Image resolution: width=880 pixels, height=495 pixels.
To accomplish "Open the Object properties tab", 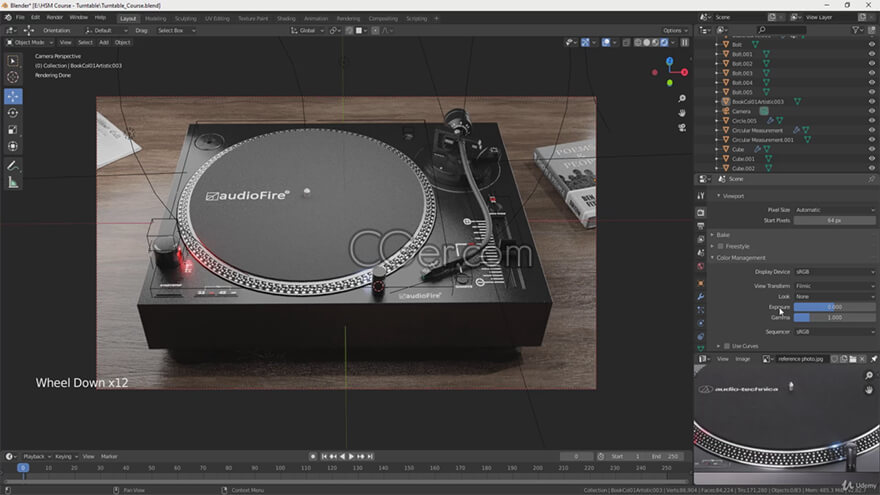I will click(700, 283).
